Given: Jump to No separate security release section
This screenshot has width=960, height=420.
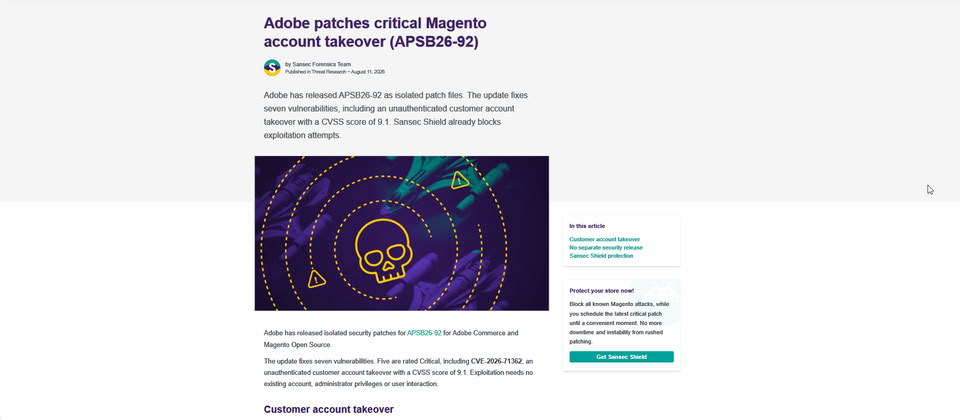Looking at the screenshot, I should tap(606, 247).
